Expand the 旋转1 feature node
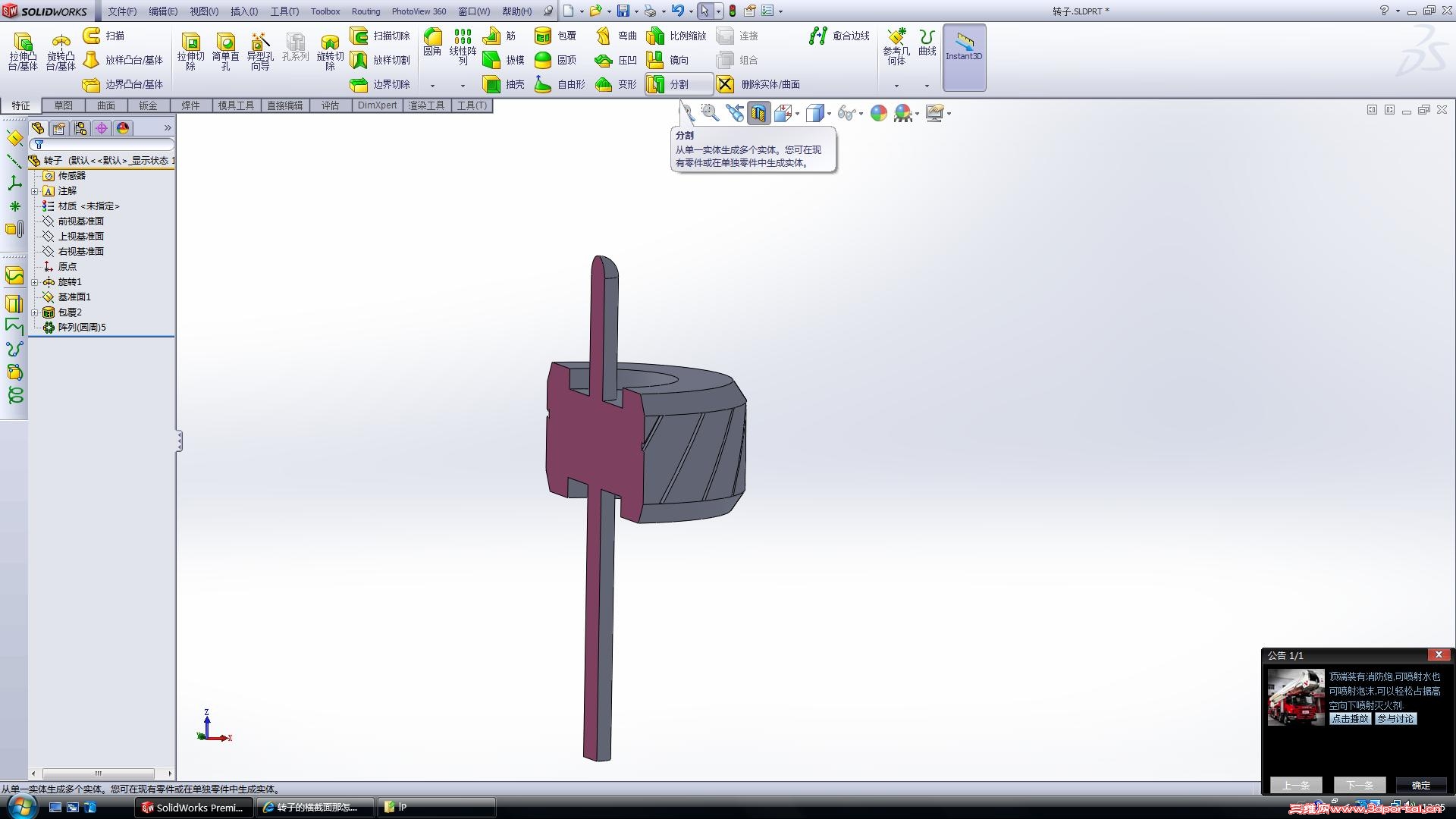The image size is (1456, 819). point(34,282)
